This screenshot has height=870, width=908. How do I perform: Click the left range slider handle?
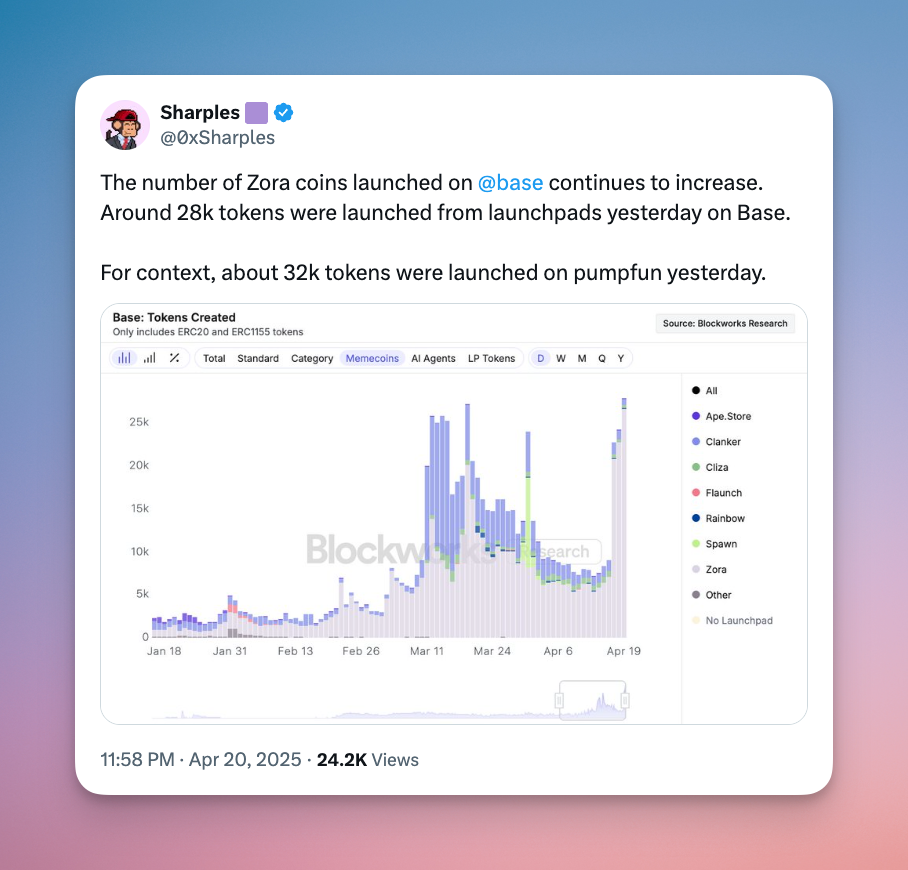561,701
